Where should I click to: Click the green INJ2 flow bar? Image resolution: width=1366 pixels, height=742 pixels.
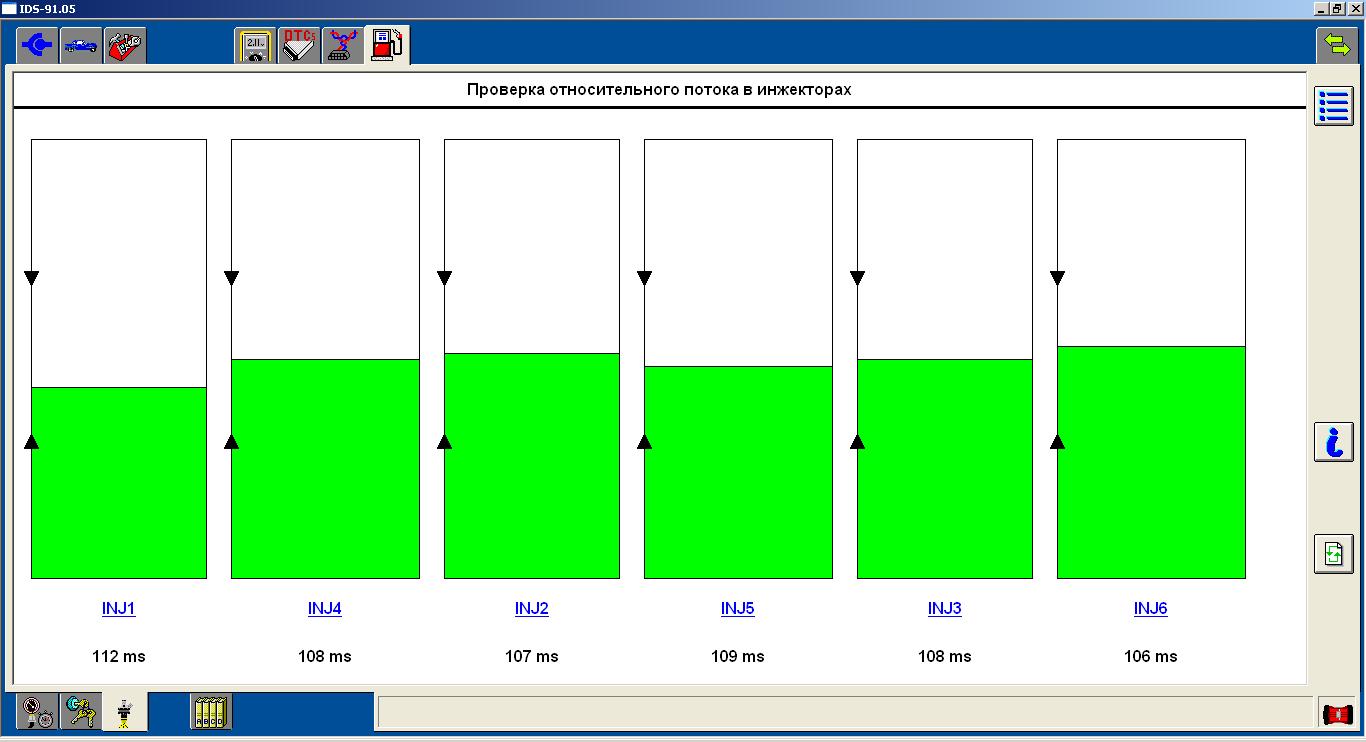pos(532,466)
